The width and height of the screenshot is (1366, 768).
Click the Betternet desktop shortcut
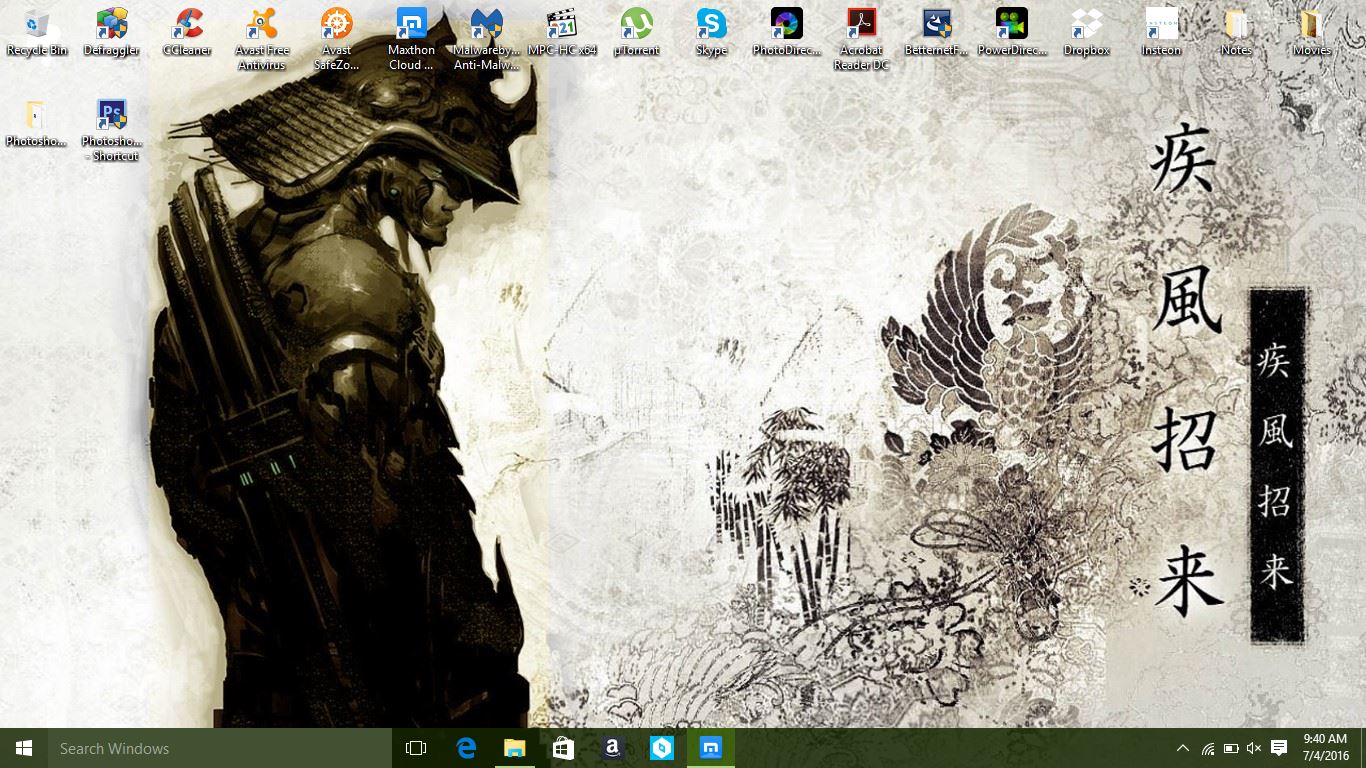point(936,32)
